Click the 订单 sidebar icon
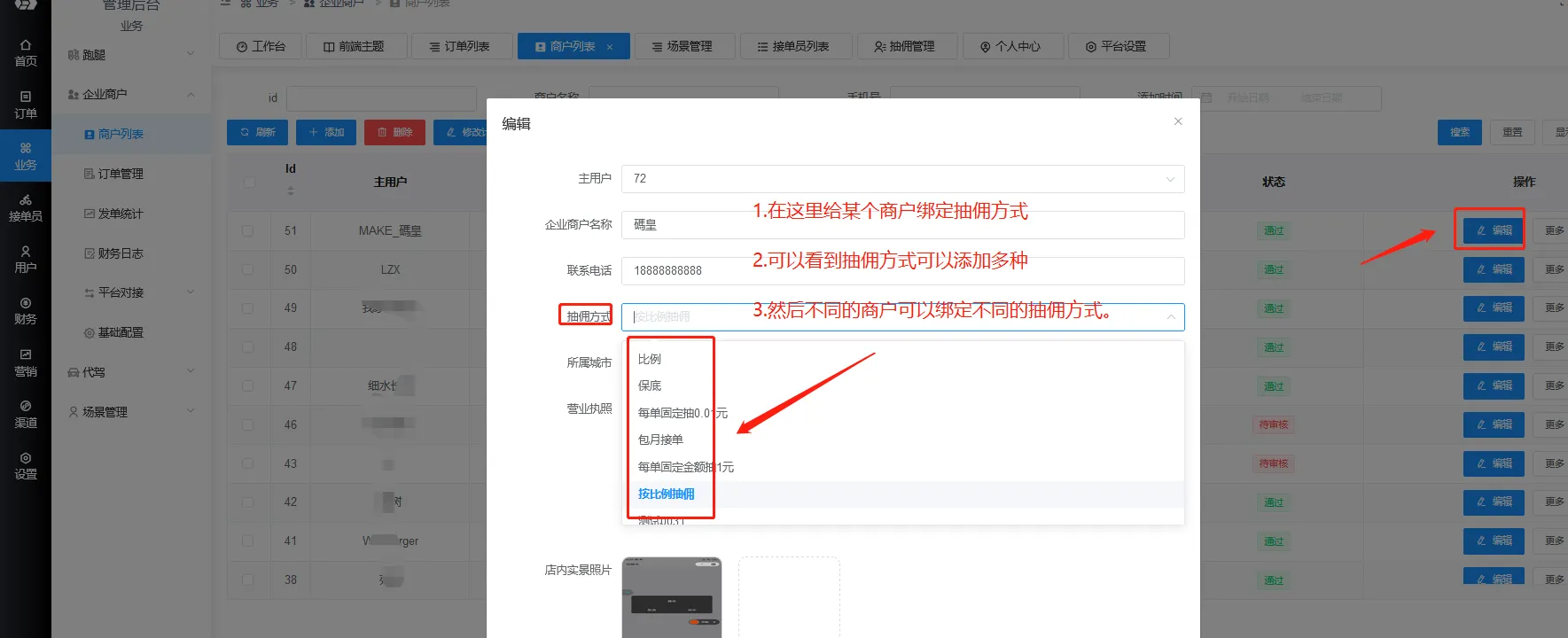 25,105
